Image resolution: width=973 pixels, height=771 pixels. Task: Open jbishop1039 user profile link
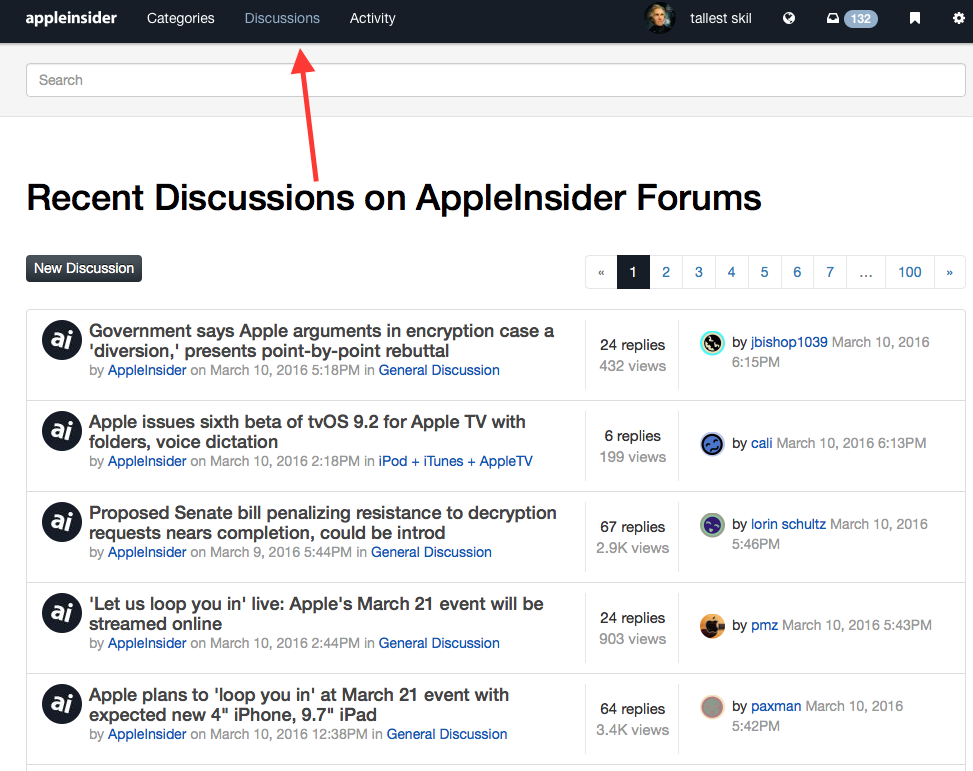pyautogui.click(x=789, y=342)
